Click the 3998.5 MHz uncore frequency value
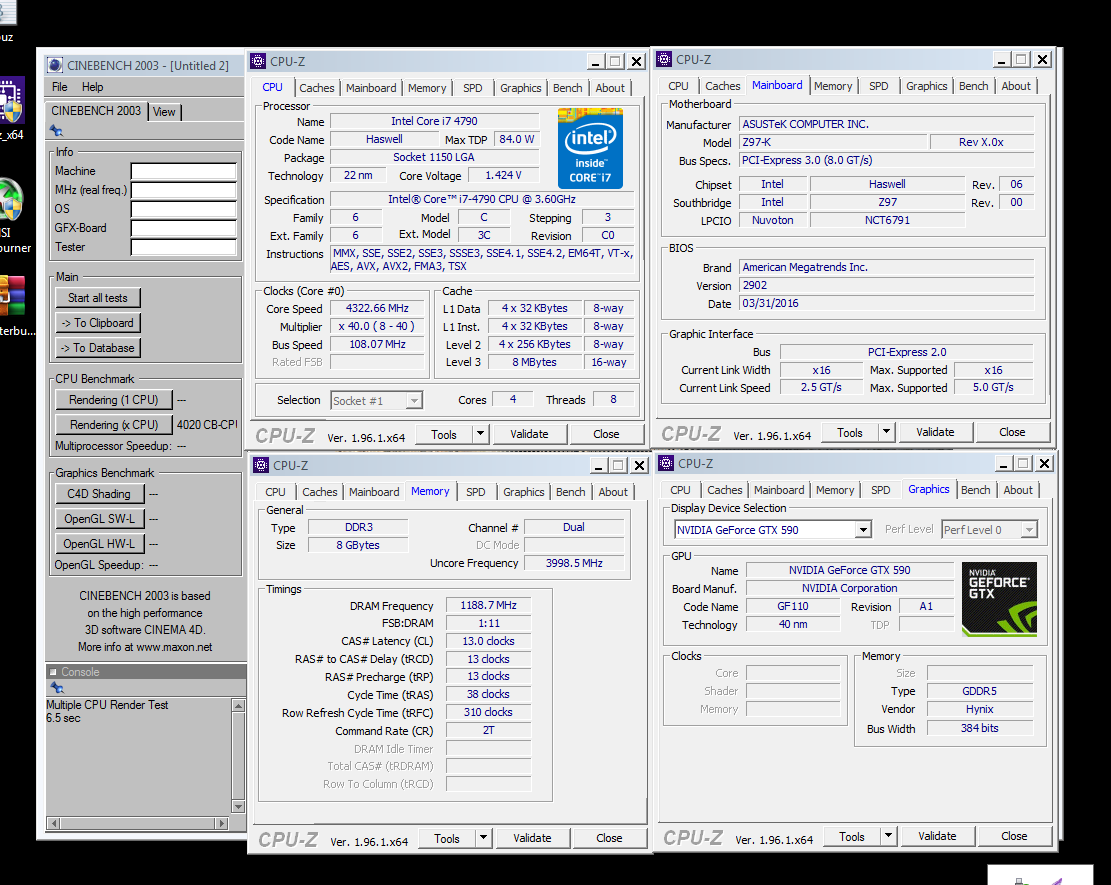Image resolution: width=1111 pixels, height=885 pixels. click(574, 563)
